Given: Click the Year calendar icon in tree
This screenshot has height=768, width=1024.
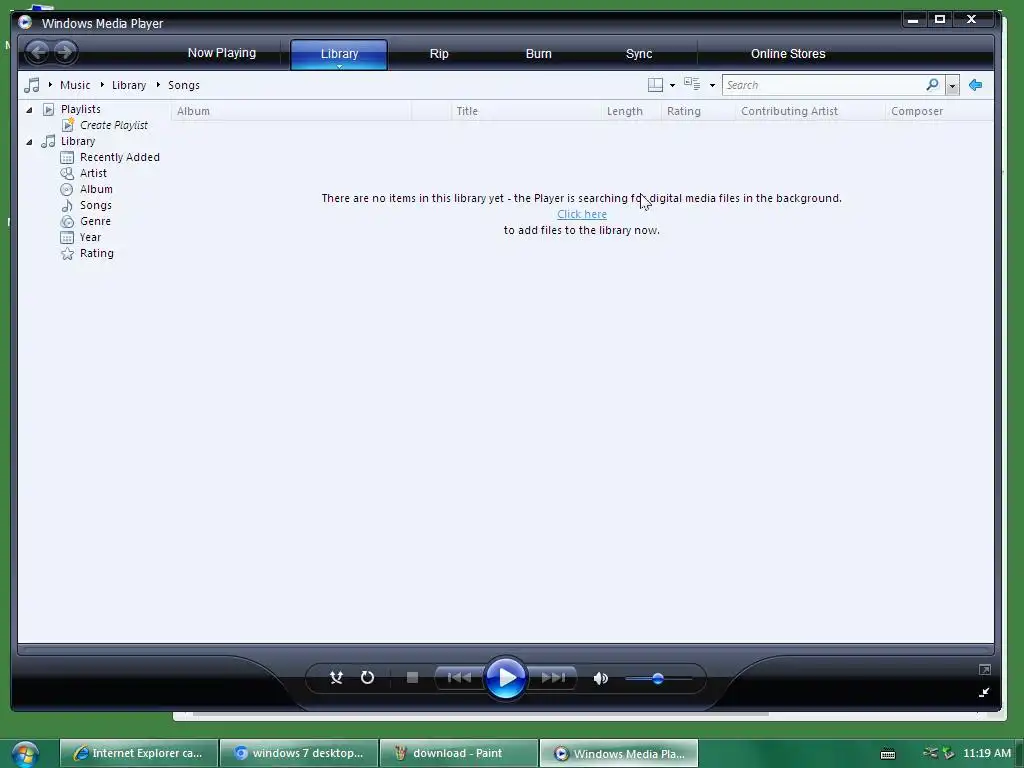Looking at the screenshot, I should [67, 237].
